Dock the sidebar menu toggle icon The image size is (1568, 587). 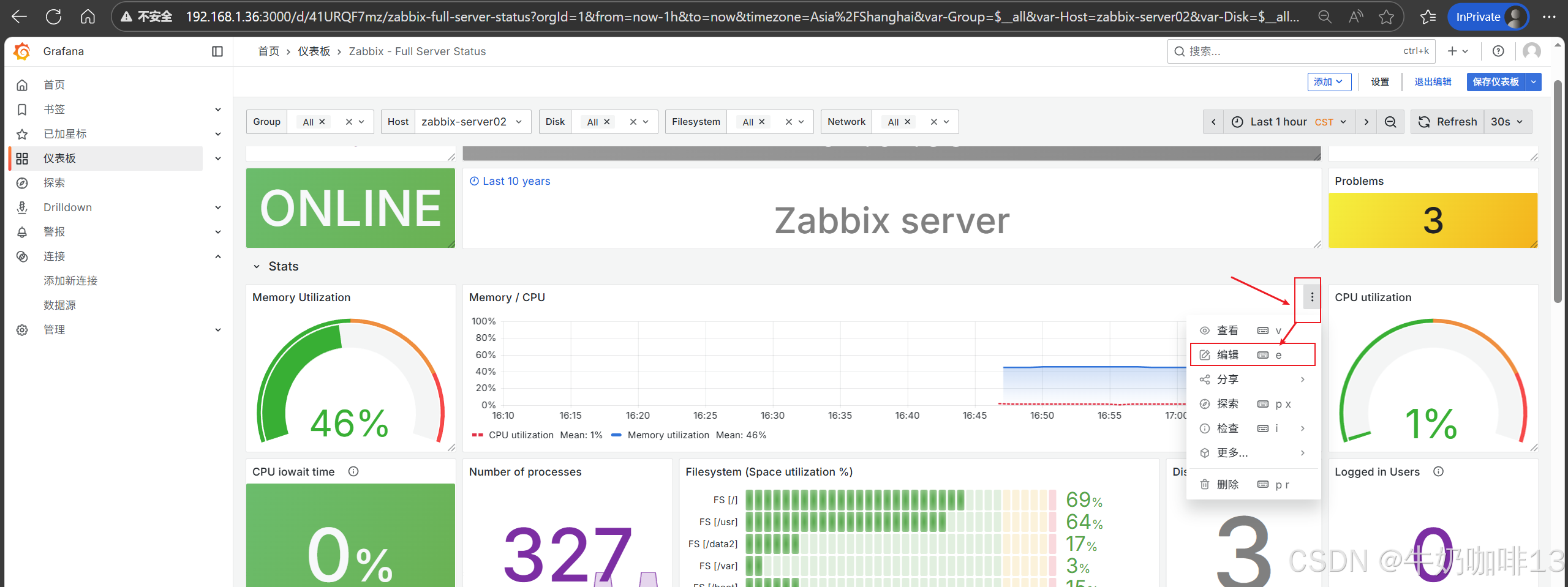point(217,51)
